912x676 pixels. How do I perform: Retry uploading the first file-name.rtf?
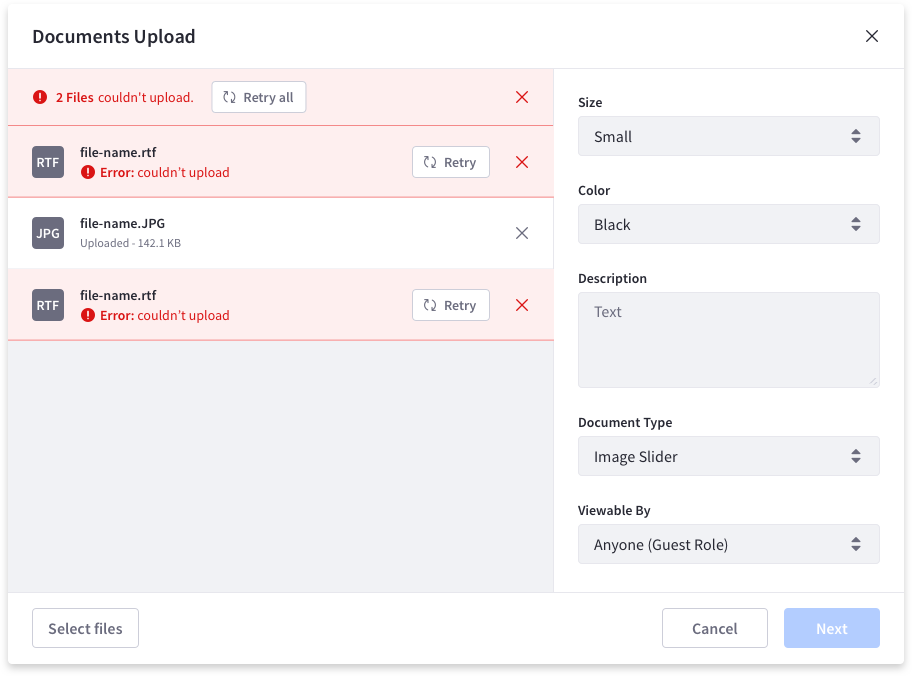pos(450,162)
